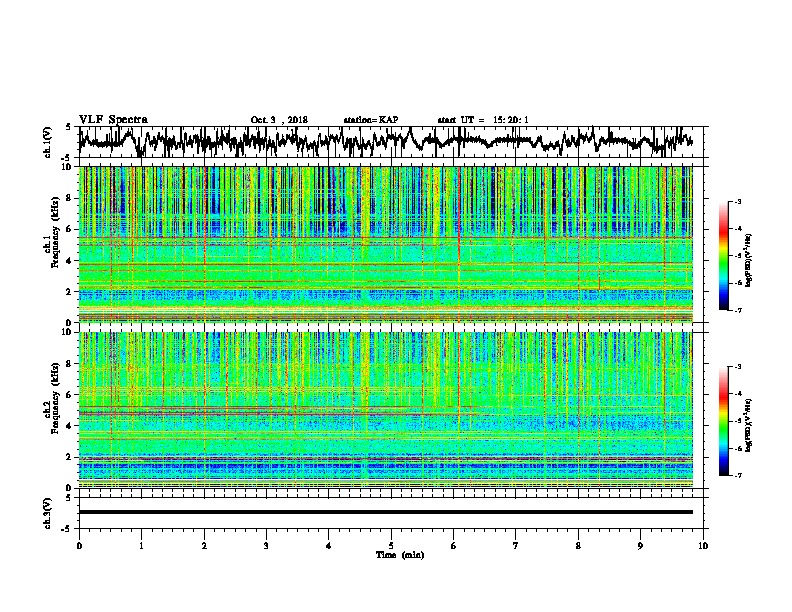The image size is (792, 612).
Task: Click inside the ch.1 spectrogram panel
Action: point(386,244)
